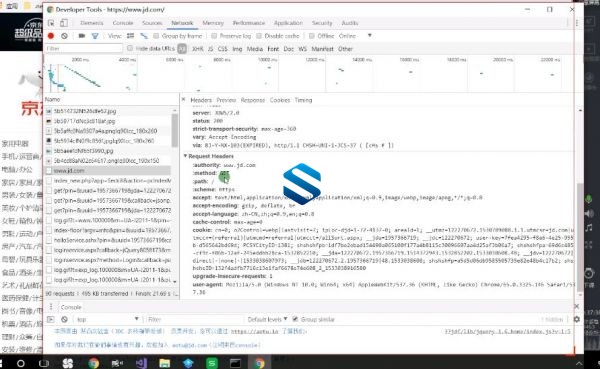Clear the console output

pyautogui.click(x=64, y=319)
